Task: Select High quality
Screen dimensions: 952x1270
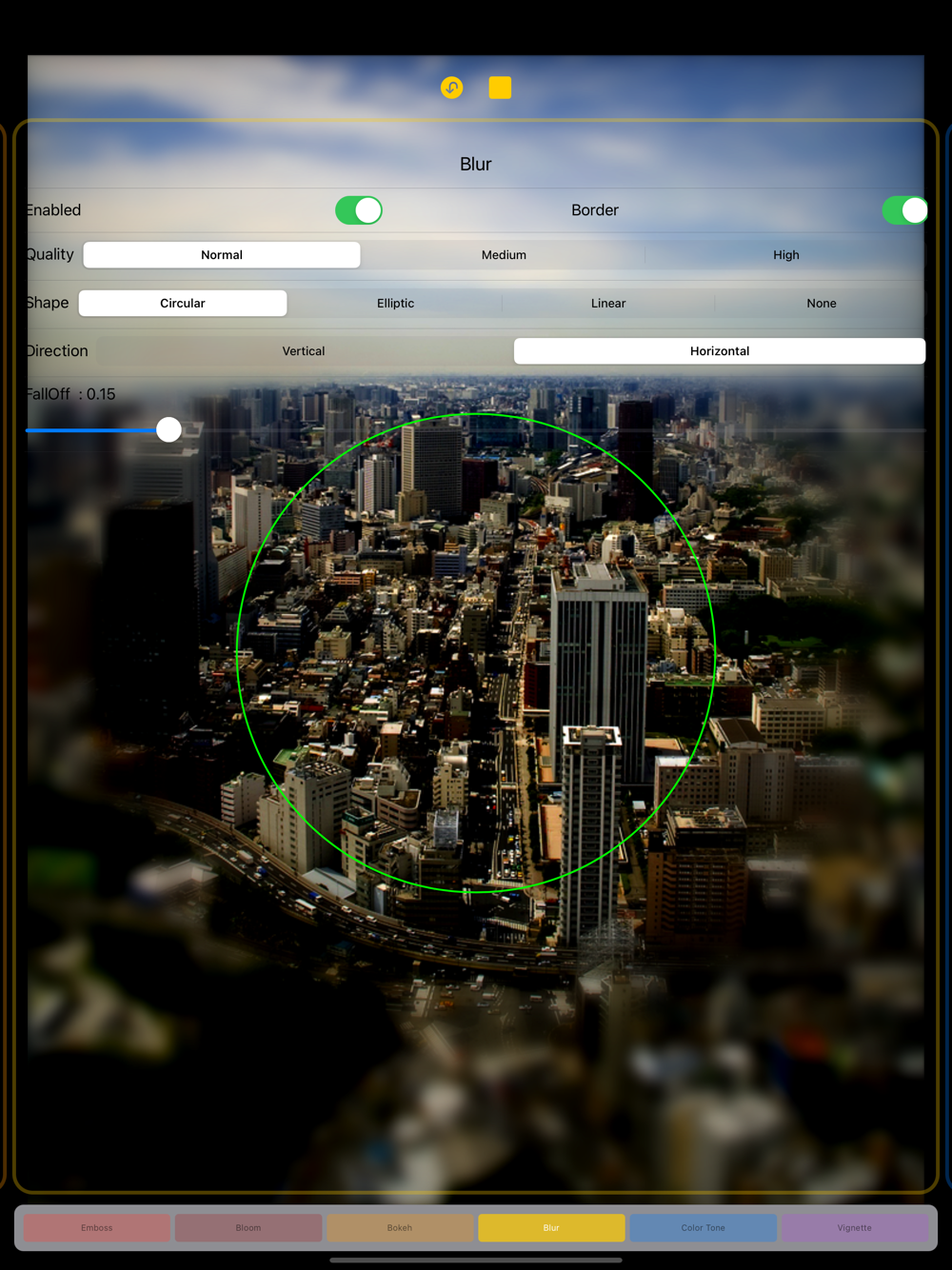Action: pyautogui.click(x=786, y=255)
